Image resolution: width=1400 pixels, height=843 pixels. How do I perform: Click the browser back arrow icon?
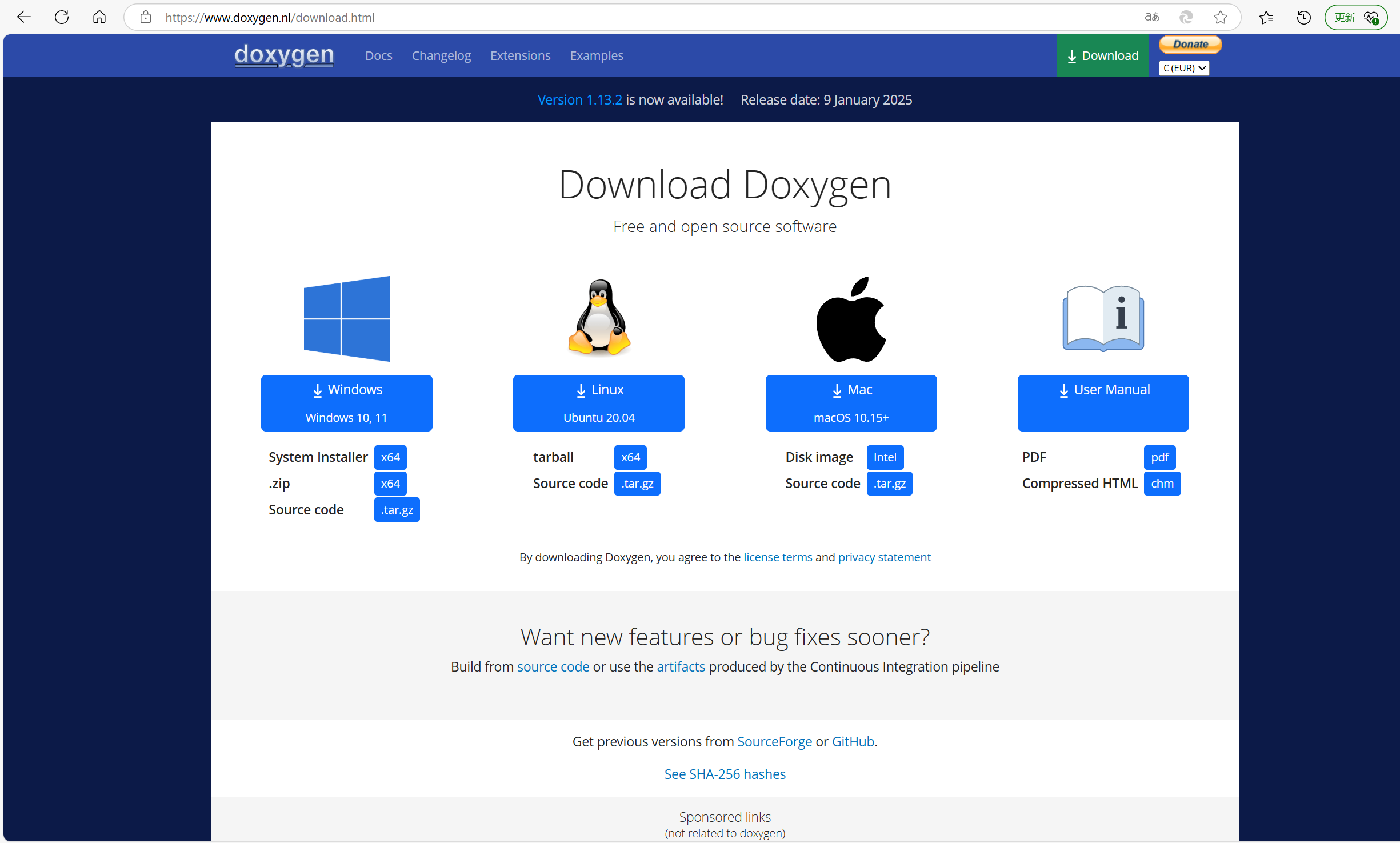coord(24,17)
